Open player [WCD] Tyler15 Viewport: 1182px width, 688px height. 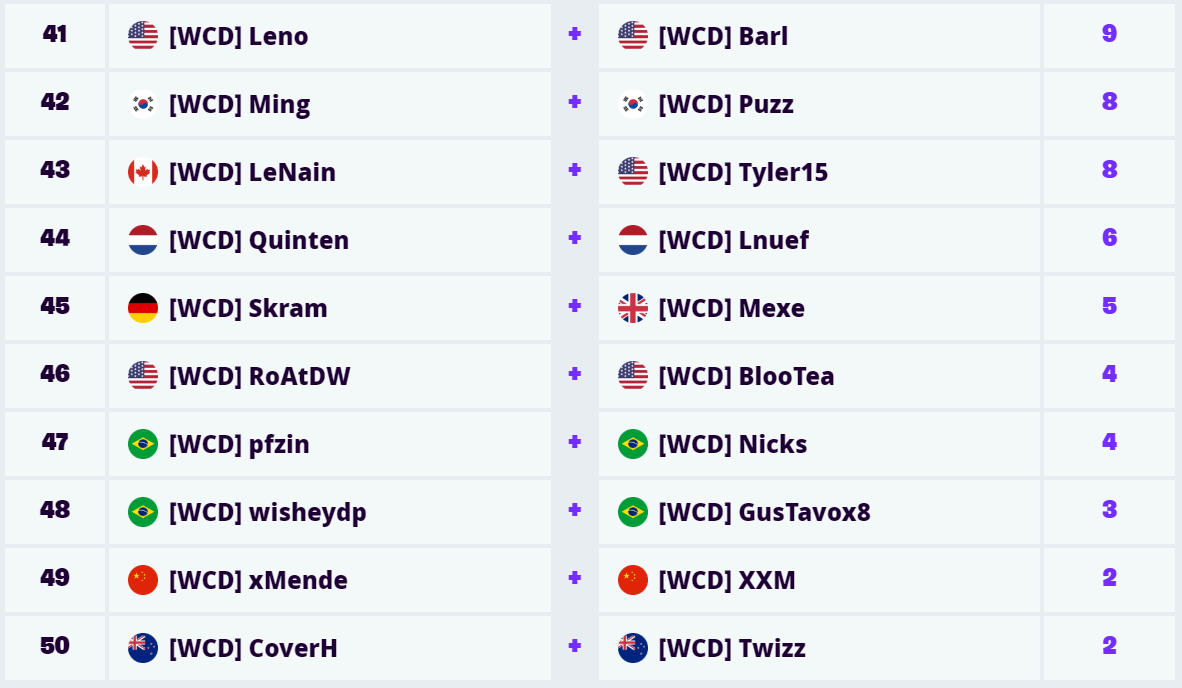[x=743, y=172]
